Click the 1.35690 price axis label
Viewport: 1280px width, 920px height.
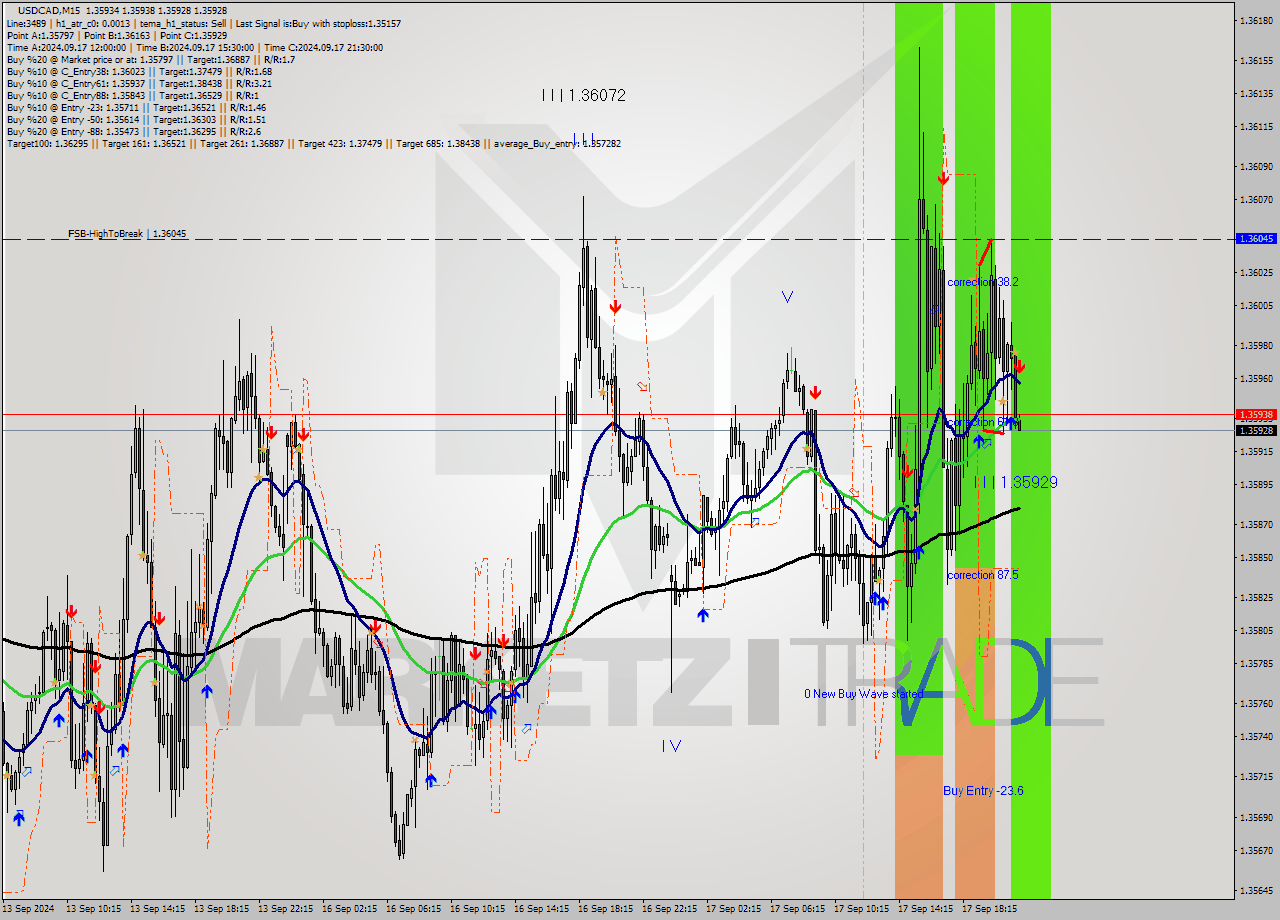(x=1256, y=817)
